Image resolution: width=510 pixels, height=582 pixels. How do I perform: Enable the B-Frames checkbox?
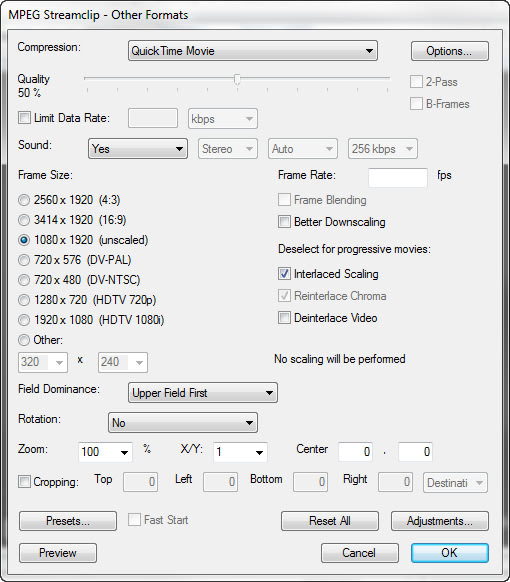click(x=416, y=104)
